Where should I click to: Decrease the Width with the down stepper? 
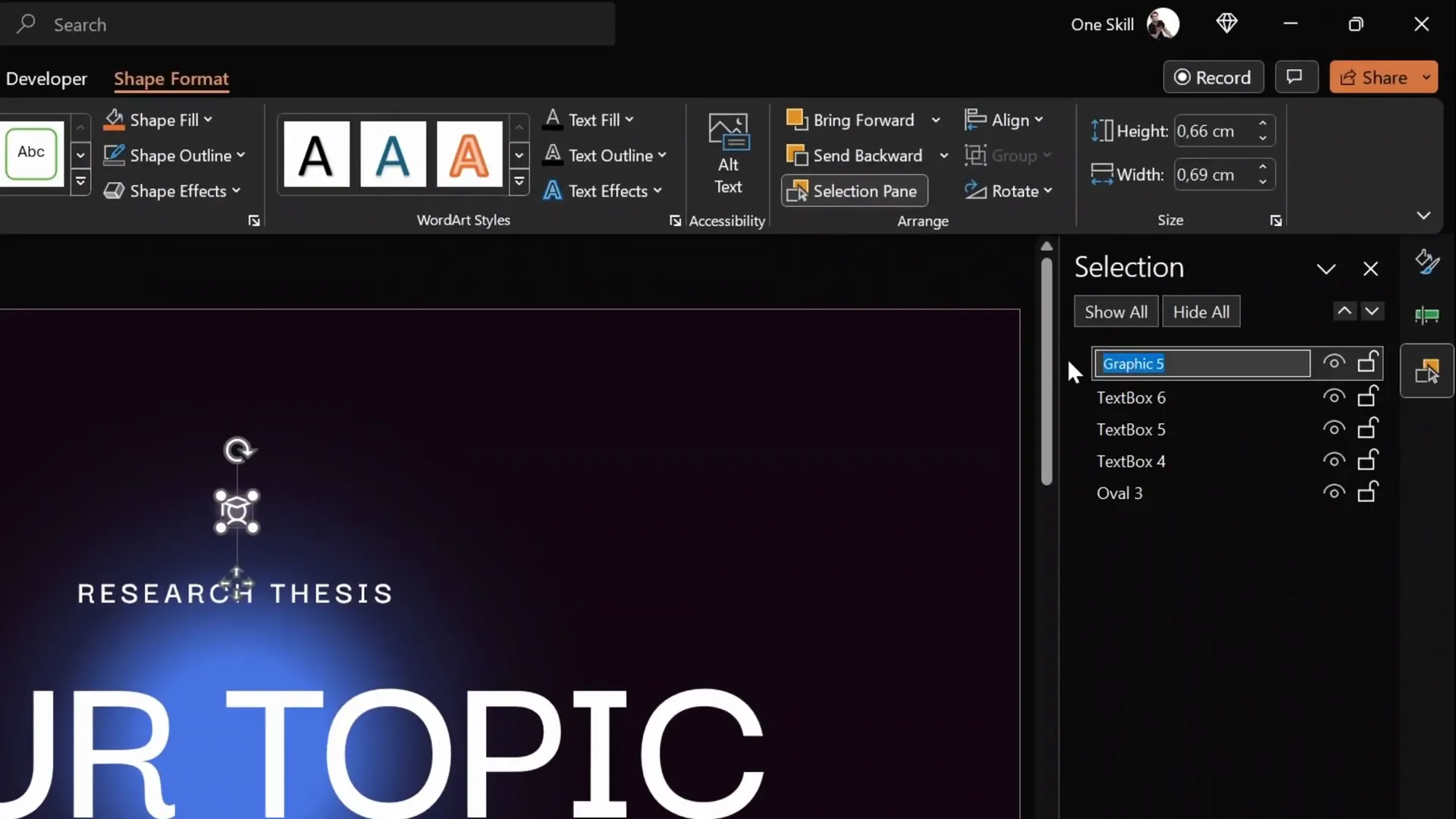pos(1263,182)
